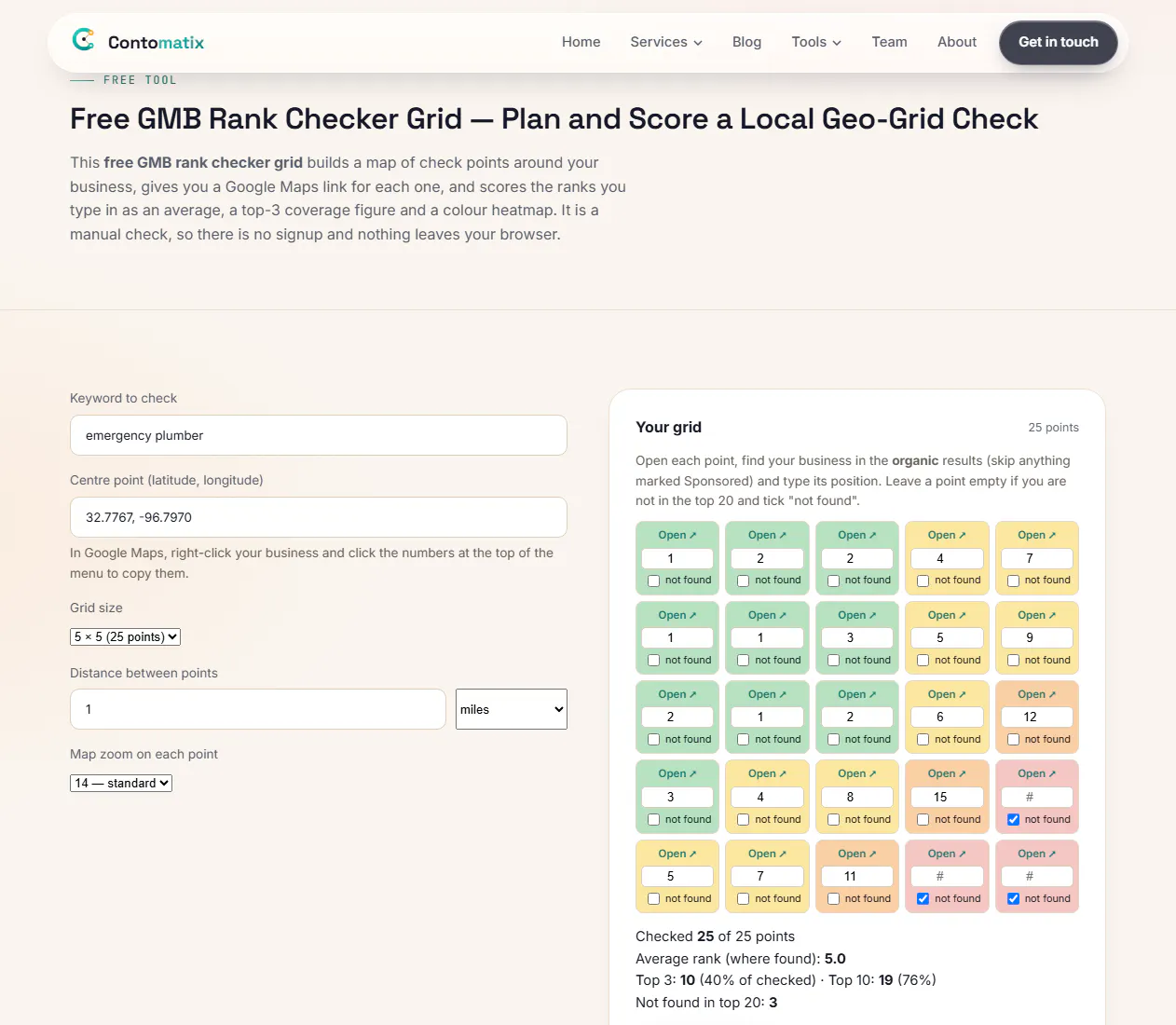Tick not found in the rank 6 cell

(x=923, y=740)
